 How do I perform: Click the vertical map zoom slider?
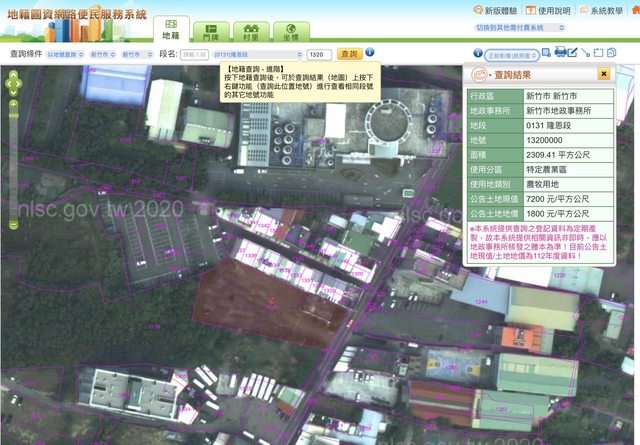point(12,160)
